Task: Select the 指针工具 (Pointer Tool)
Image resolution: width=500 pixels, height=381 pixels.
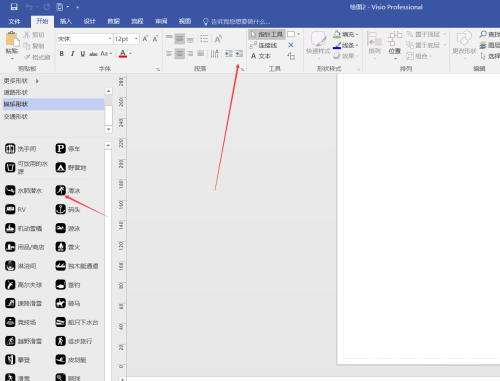Action: (x=267, y=34)
